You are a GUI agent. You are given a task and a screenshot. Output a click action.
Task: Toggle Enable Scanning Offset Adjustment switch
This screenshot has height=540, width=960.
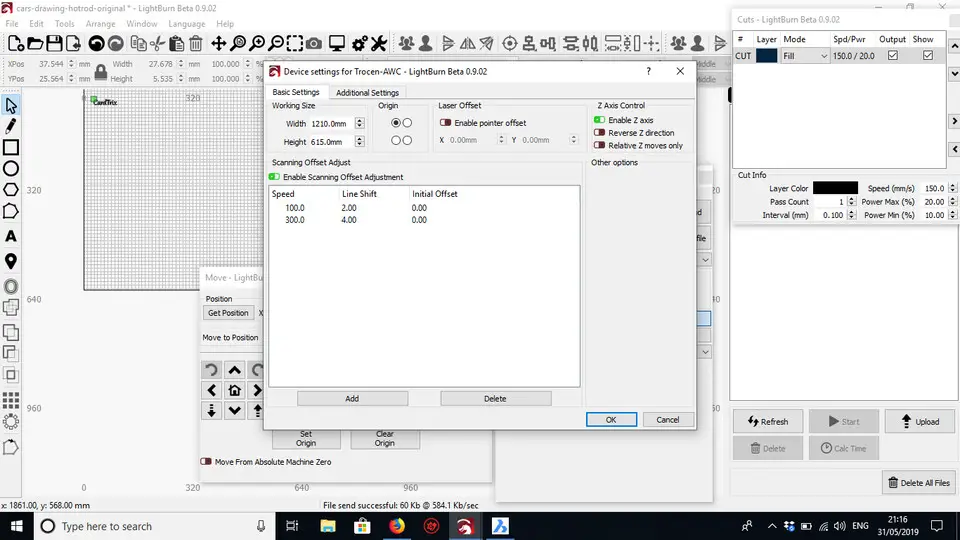274,177
